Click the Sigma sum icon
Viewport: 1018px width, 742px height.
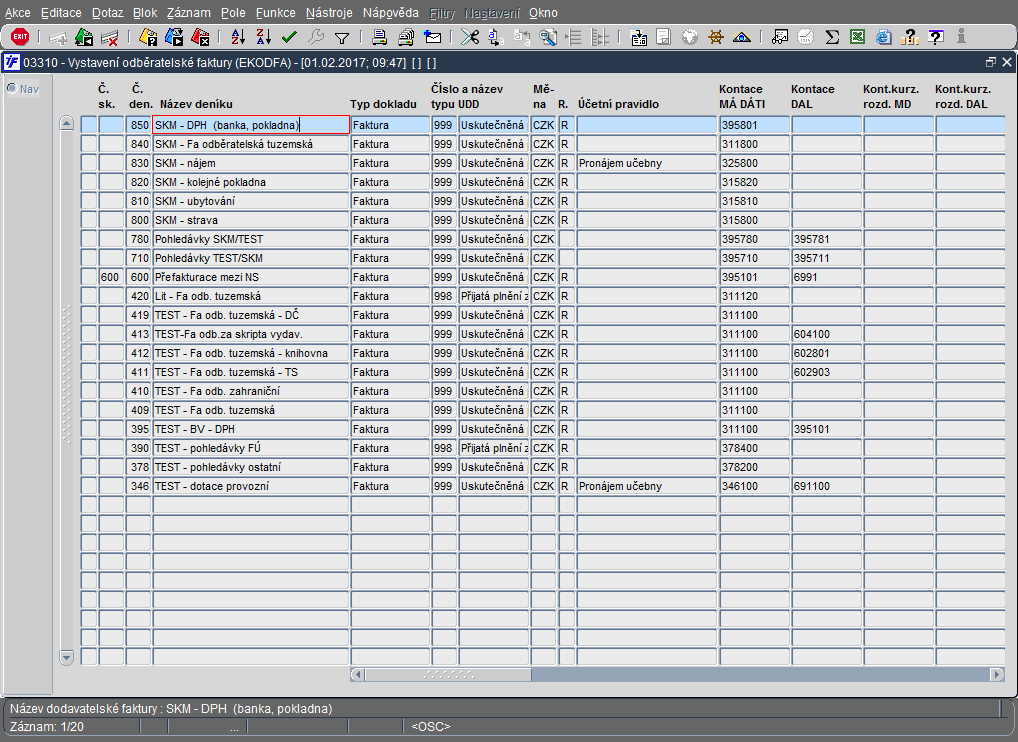[x=832, y=38]
